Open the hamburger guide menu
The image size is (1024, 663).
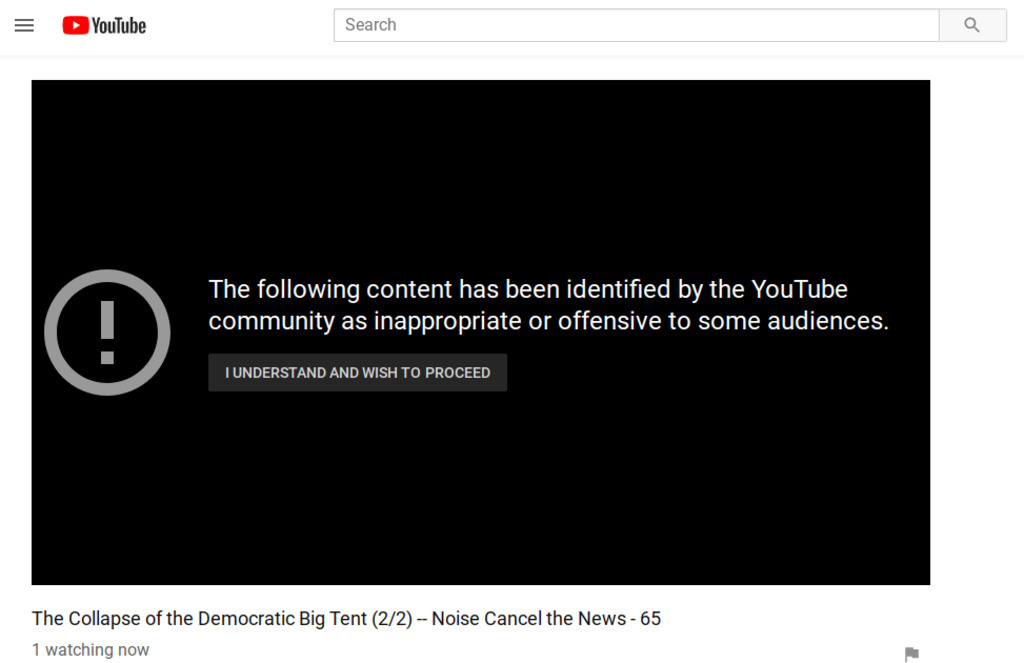tap(24, 25)
